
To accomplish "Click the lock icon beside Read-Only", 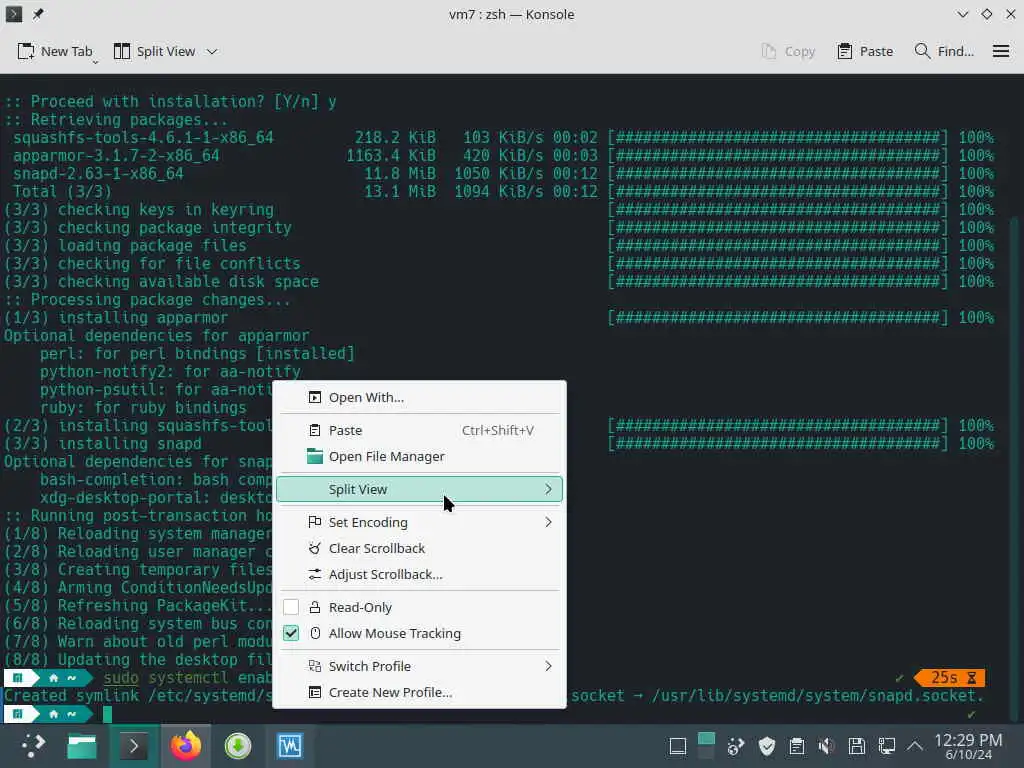I will coord(315,607).
